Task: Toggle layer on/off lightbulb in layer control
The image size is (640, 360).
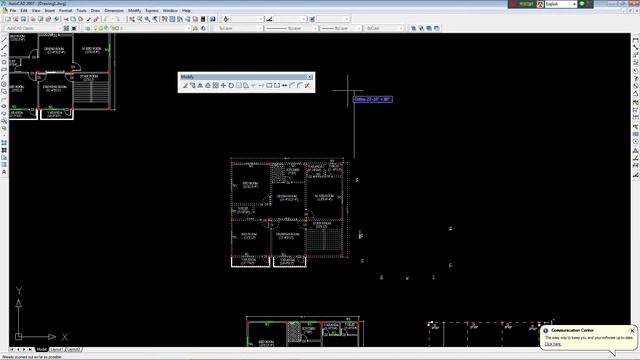Action: 95,28
